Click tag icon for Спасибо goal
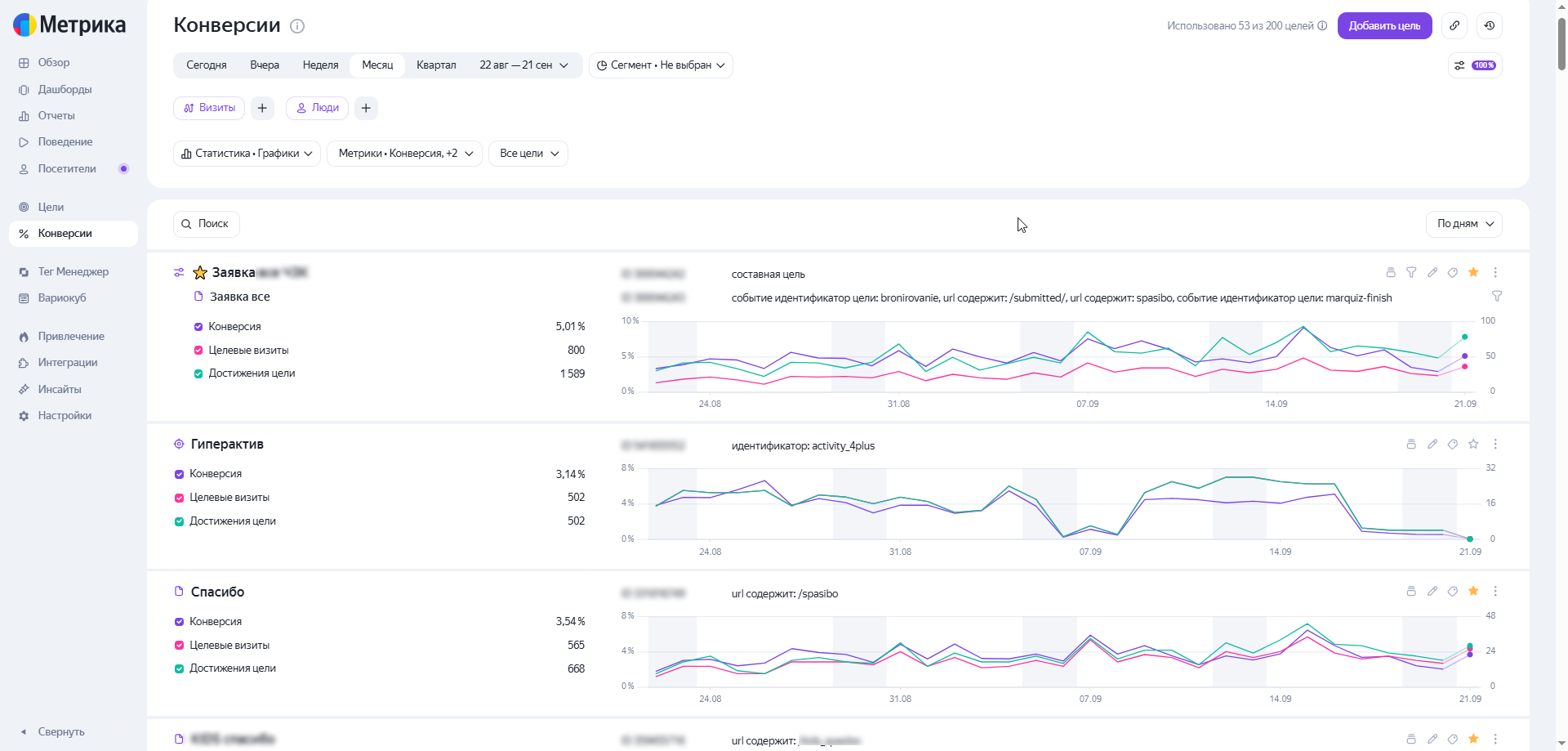The height and width of the screenshot is (751, 1568). [1453, 592]
